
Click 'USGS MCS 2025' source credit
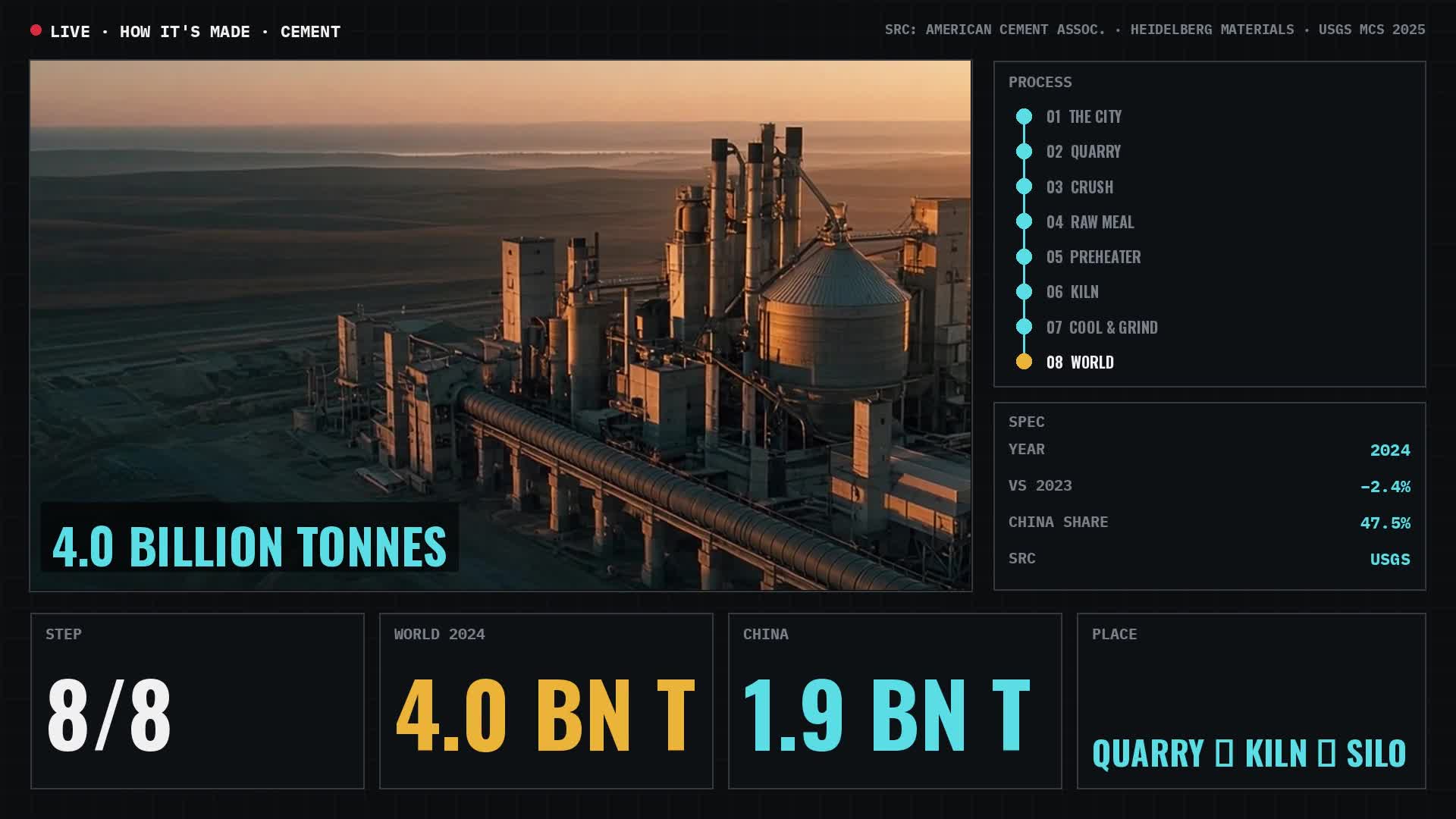tap(1372, 30)
